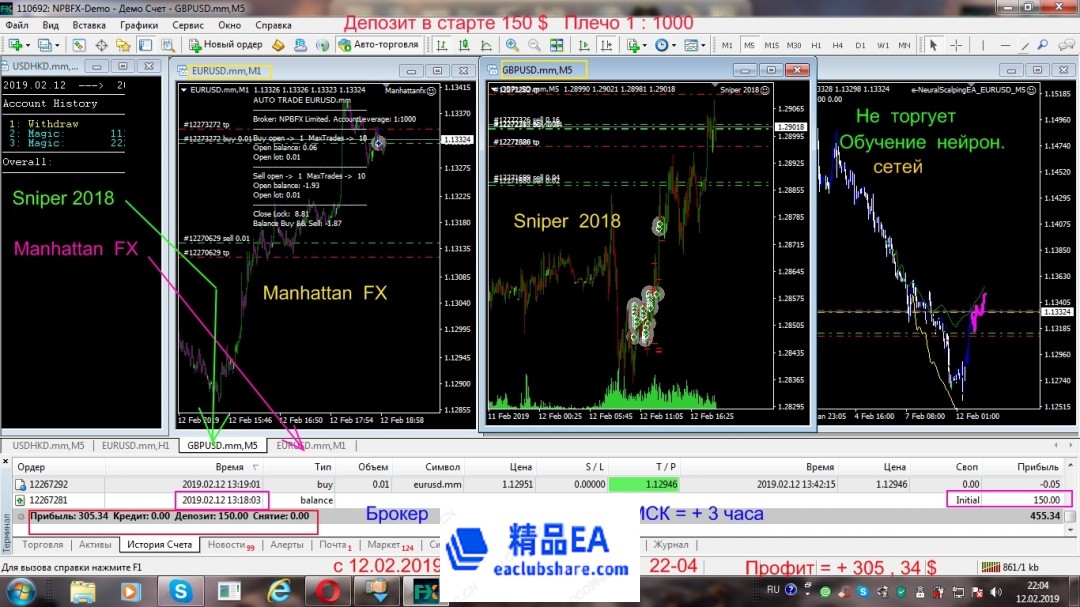
Task: Toggle Chart Shift button
Action: tap(606, 45)
